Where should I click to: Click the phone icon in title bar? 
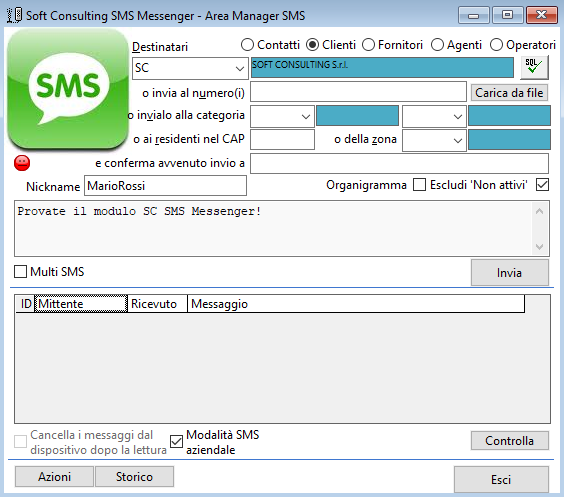click(14, 15)
